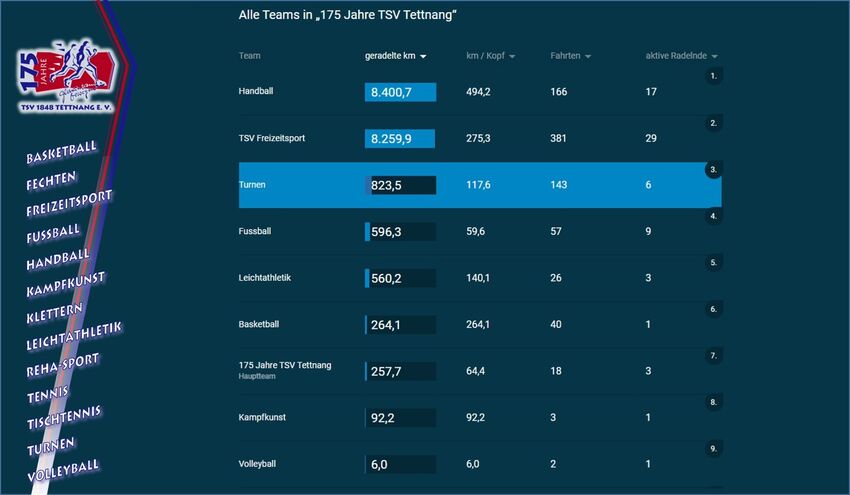
Task: Click the rank 3 badge on Turnen row
Action: pyautogui.click(x=713, y=170)
